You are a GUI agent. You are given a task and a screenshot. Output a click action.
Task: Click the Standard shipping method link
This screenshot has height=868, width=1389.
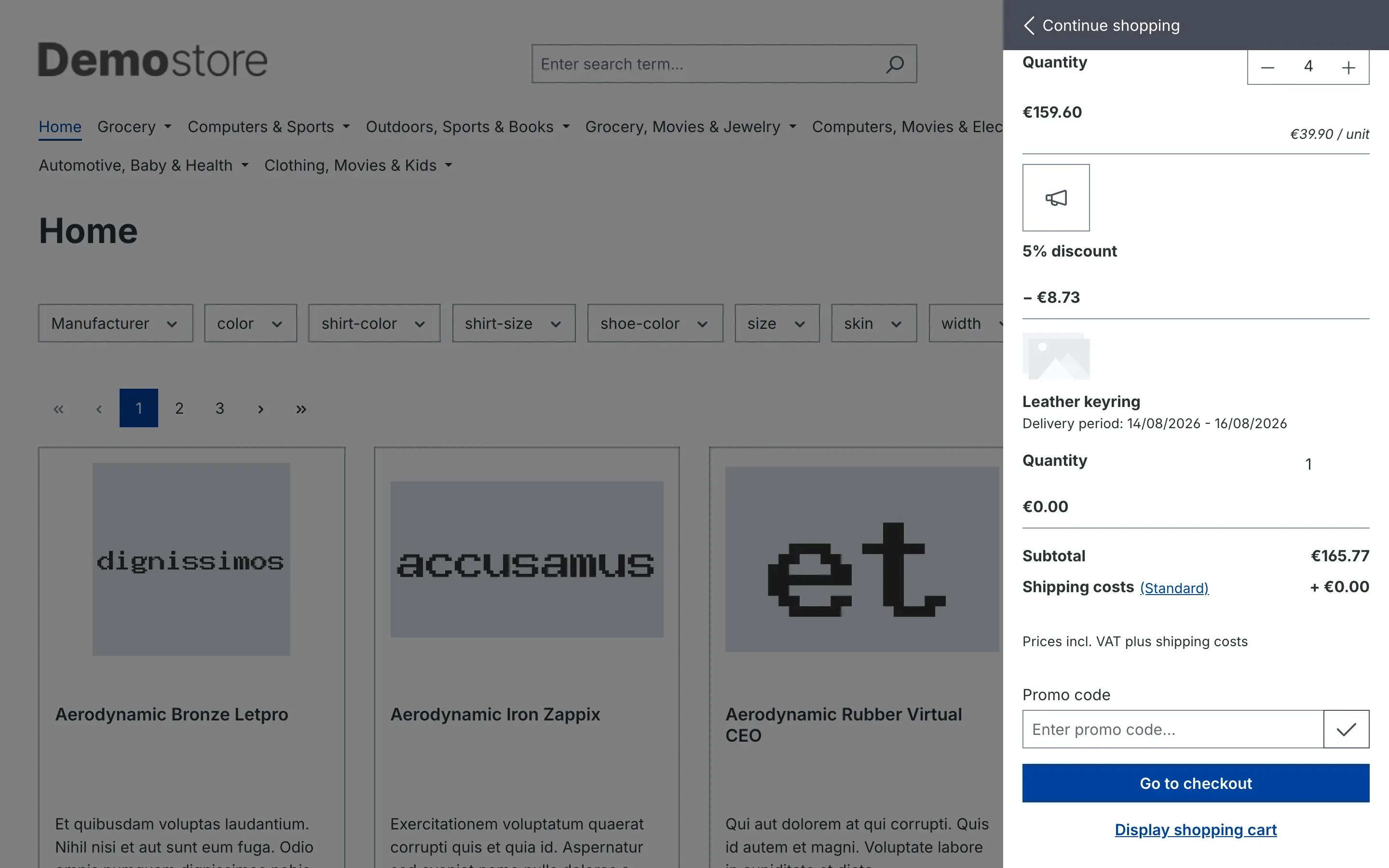(x=1174, y=588)
